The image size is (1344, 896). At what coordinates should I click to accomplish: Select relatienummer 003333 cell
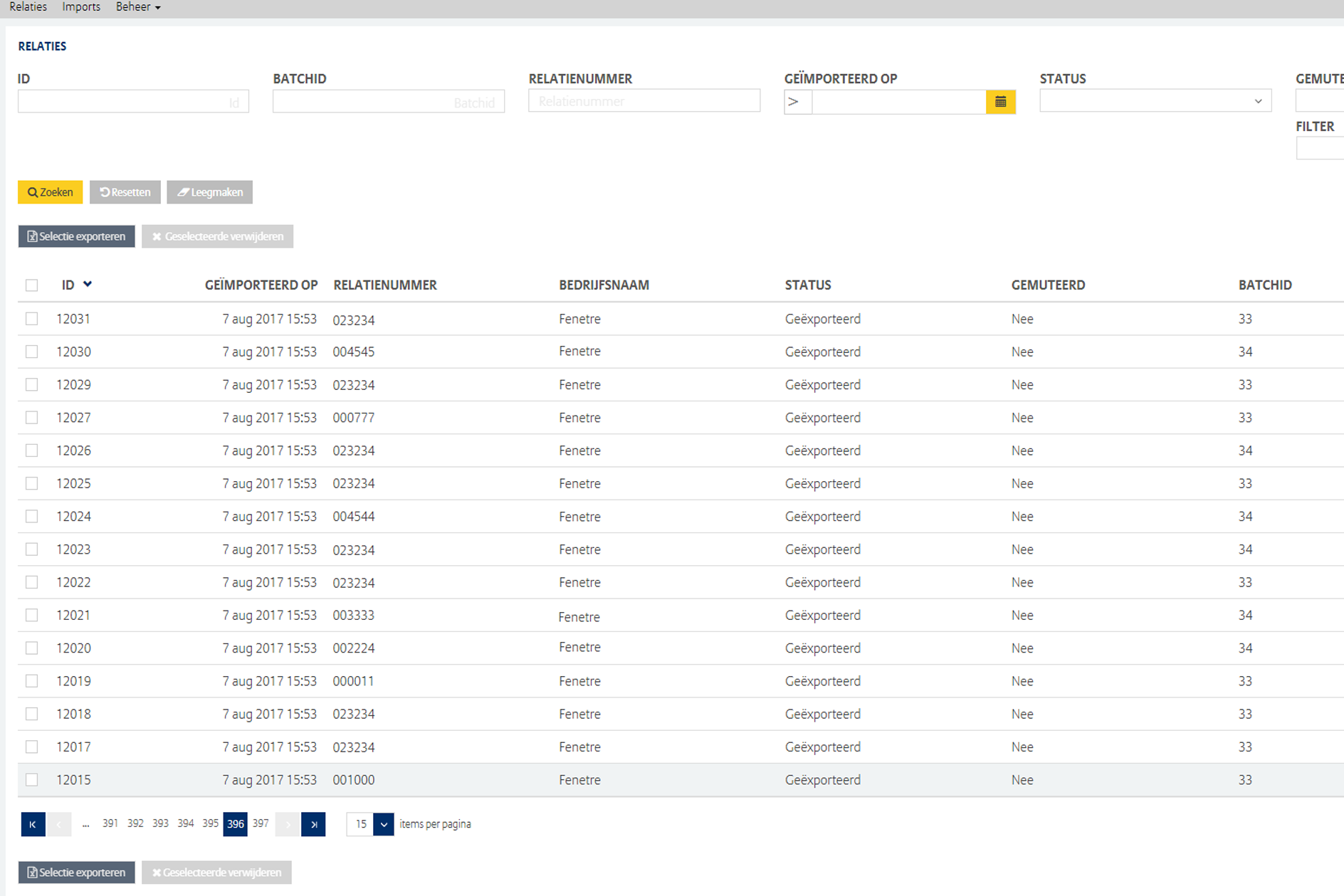(354, 616)
